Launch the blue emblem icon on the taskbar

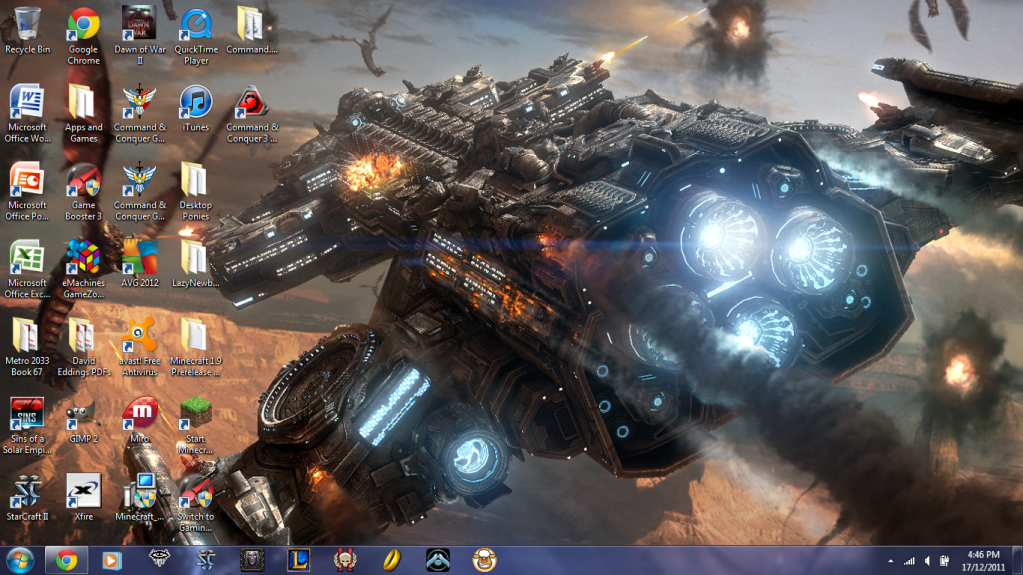(438, 560)
